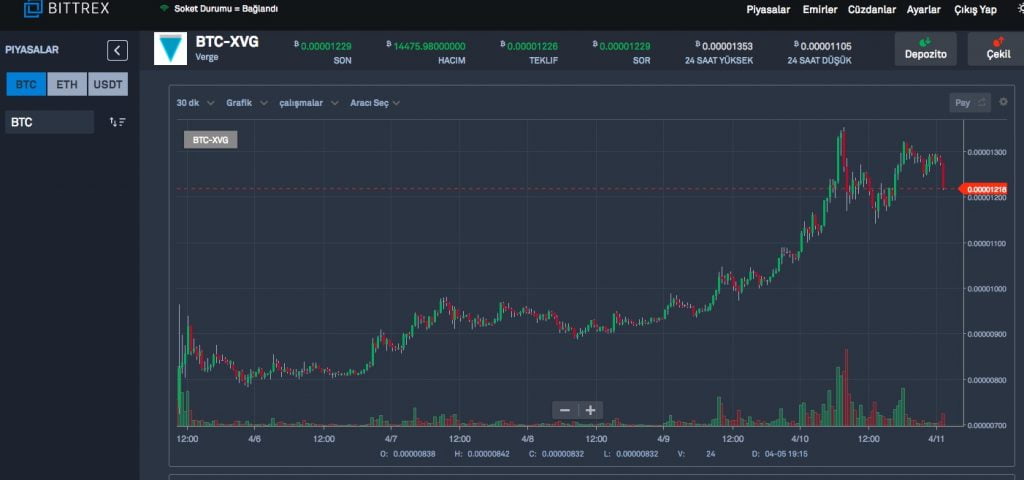Open the Araçı Seç tool dropdown
This screenshot has width=1024, height=480.
(374, 103)
